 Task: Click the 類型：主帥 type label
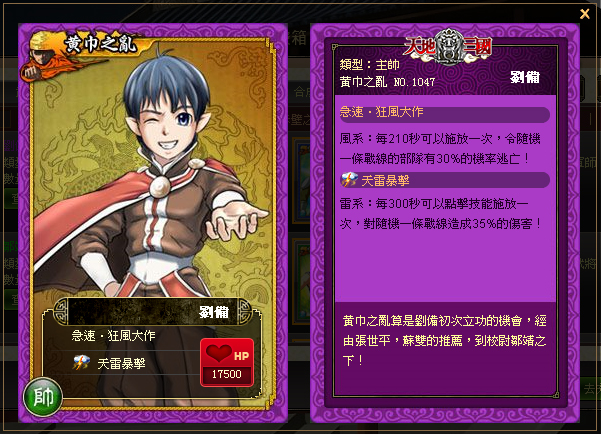tap(369, 65)
